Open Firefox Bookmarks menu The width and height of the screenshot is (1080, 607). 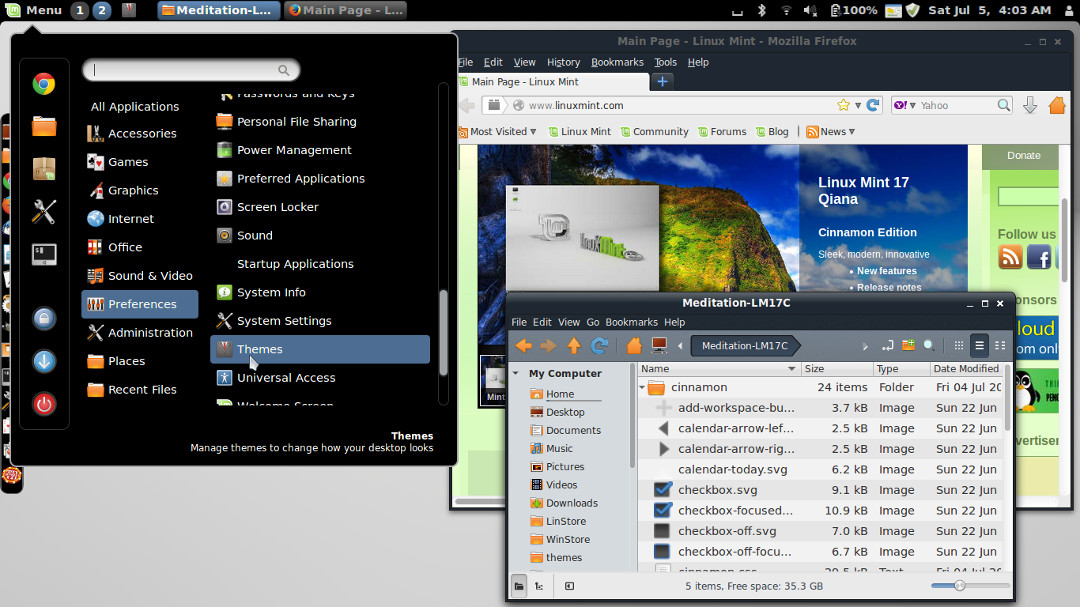(617, 62)
